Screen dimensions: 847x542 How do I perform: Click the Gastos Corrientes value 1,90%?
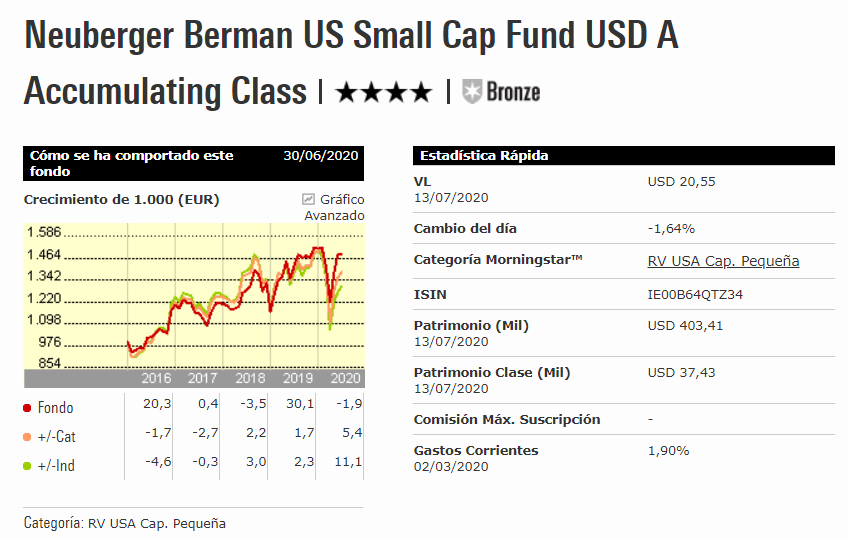coord(669,451)
